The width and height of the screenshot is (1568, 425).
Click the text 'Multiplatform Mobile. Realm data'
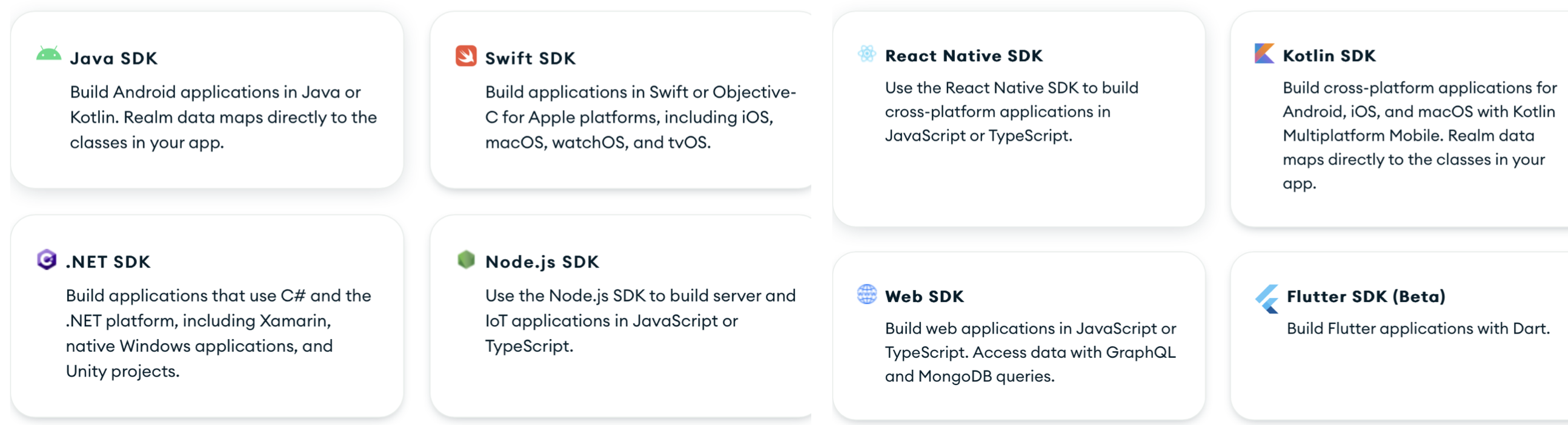[1408, 136]
